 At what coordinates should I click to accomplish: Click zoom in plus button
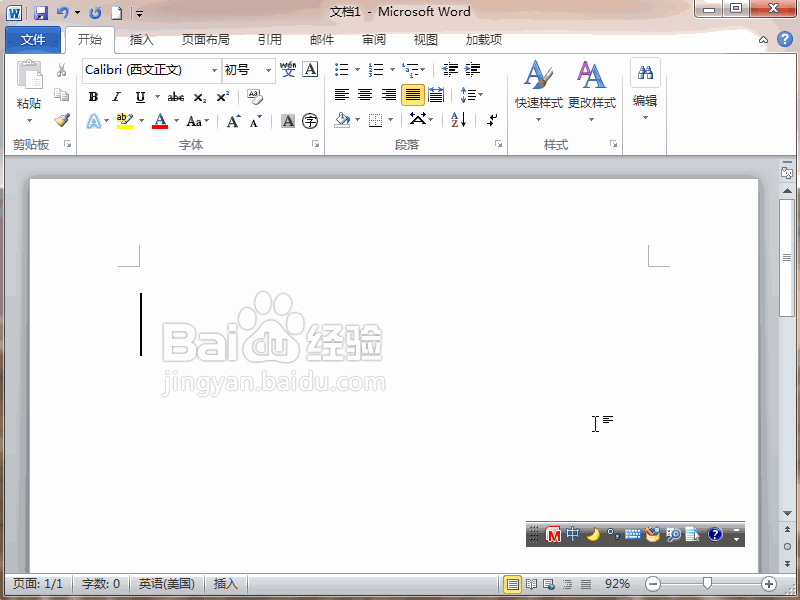point(769,584)
